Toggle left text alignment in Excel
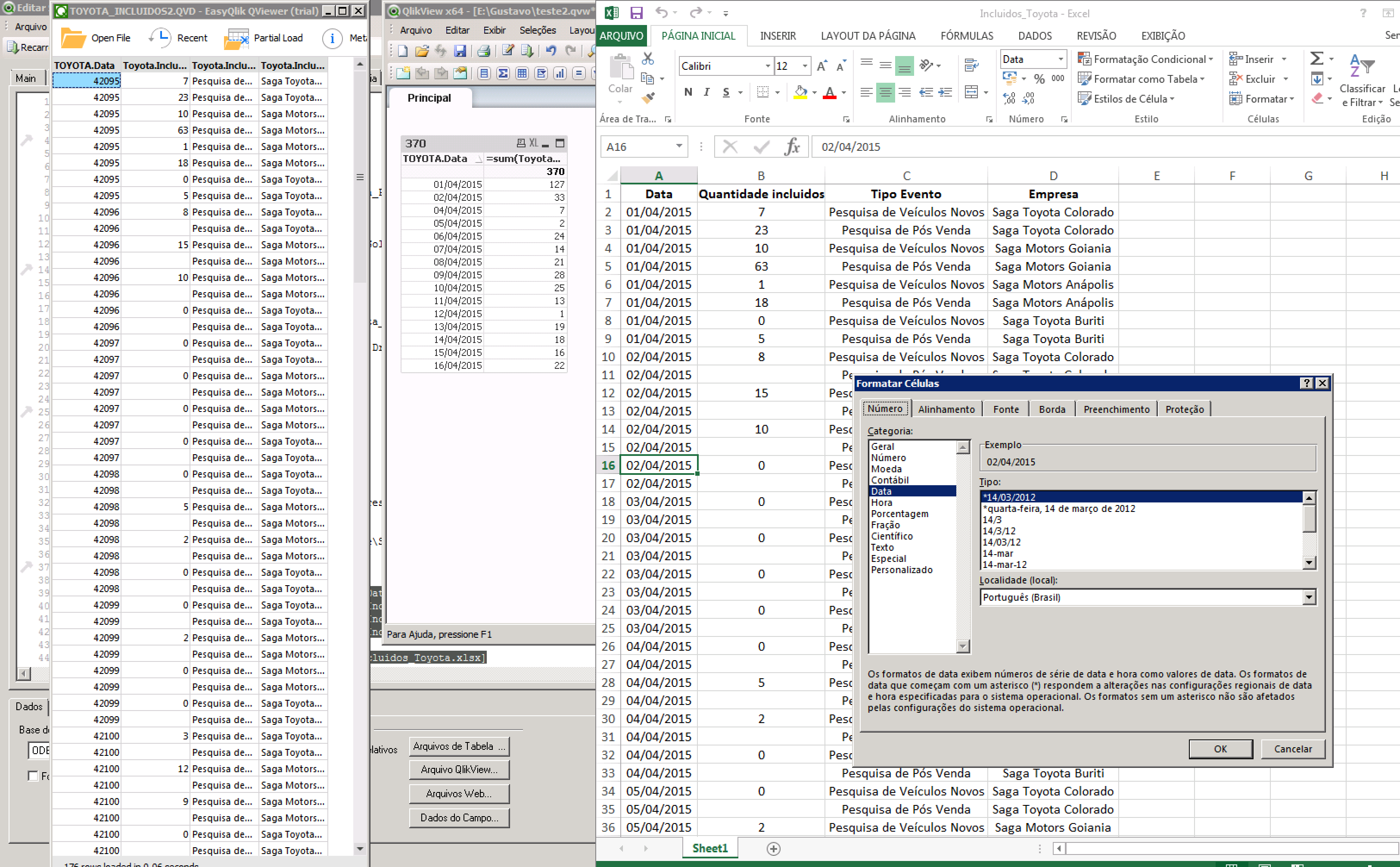Viewport: 1400px width, 867px height. (866, 92)
